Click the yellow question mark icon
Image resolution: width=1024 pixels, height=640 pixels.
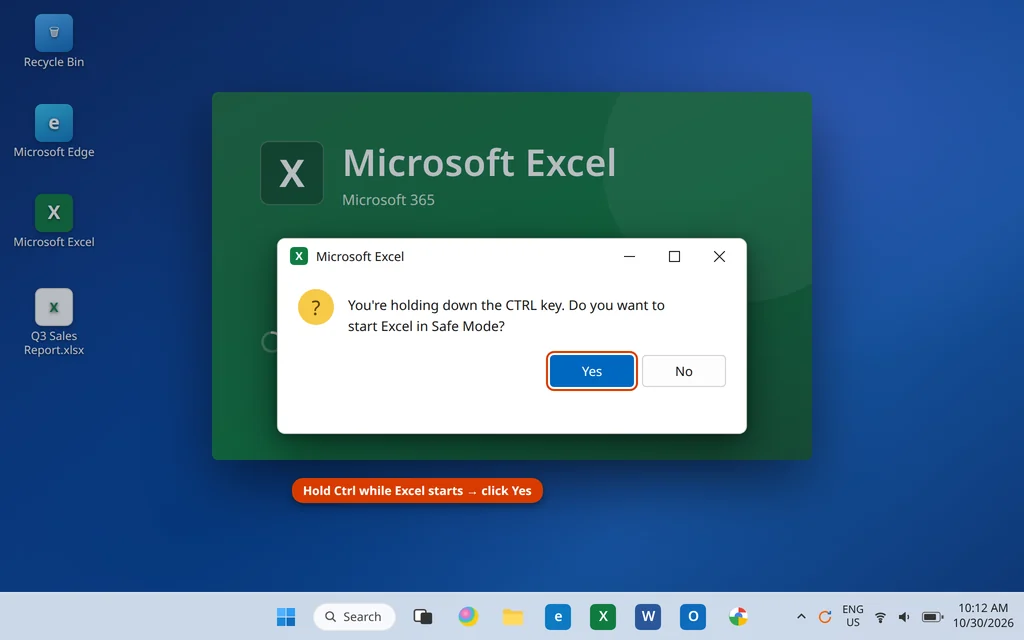click(x=315, y=307)
